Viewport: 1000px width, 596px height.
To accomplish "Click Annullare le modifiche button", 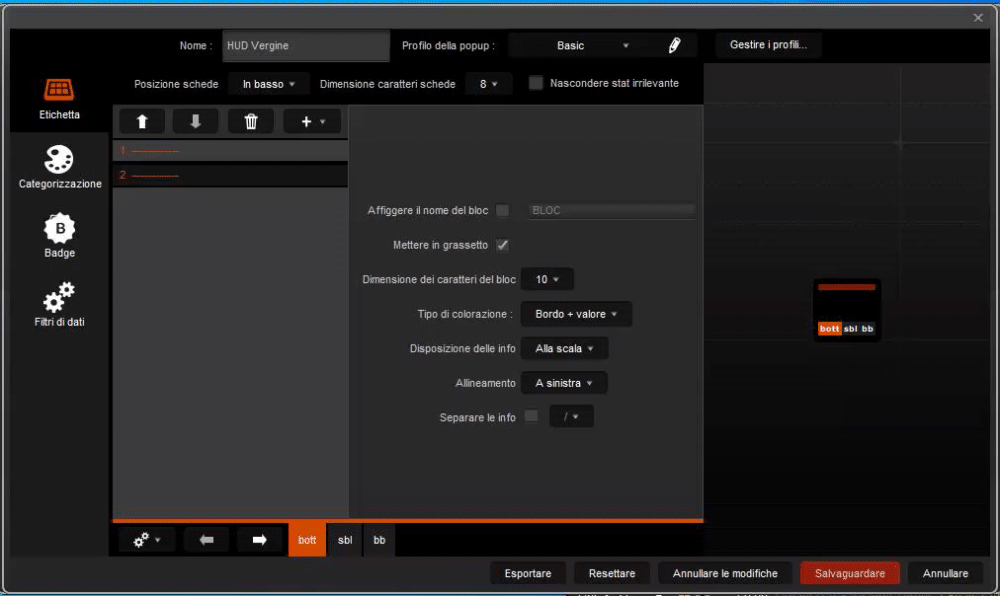I will [725, 573].
